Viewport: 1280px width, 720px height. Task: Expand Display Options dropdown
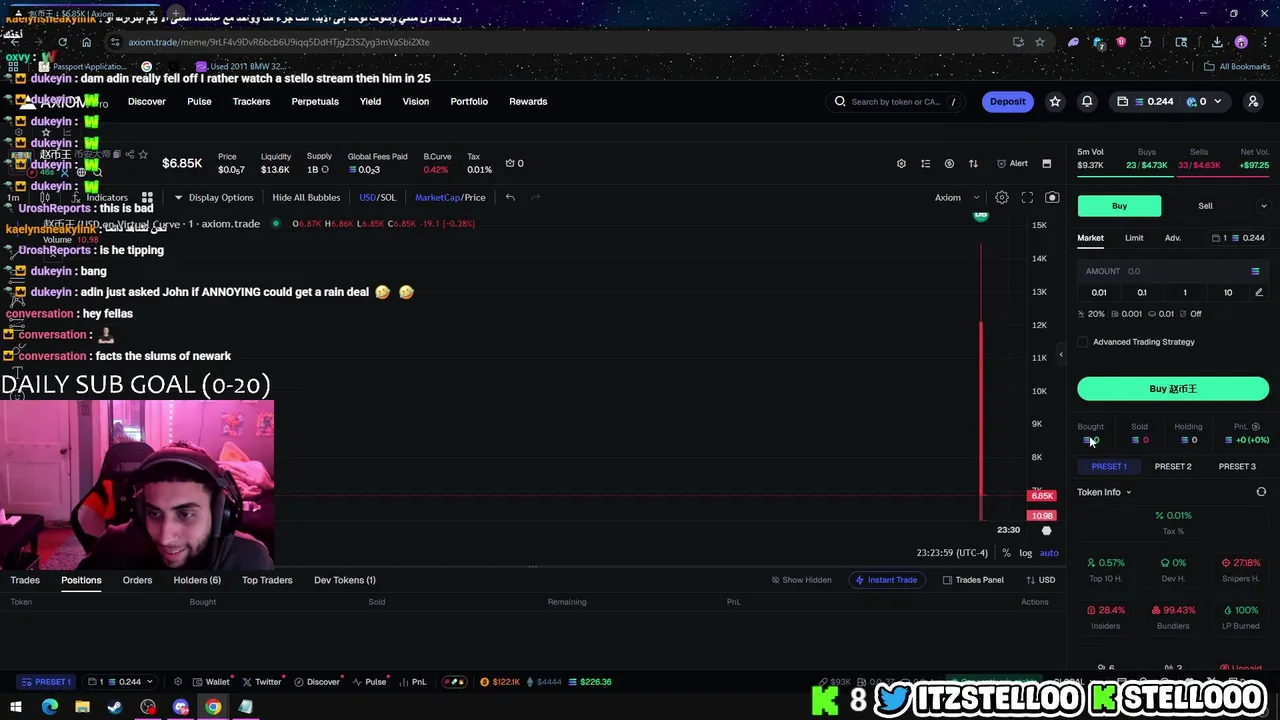214,197
